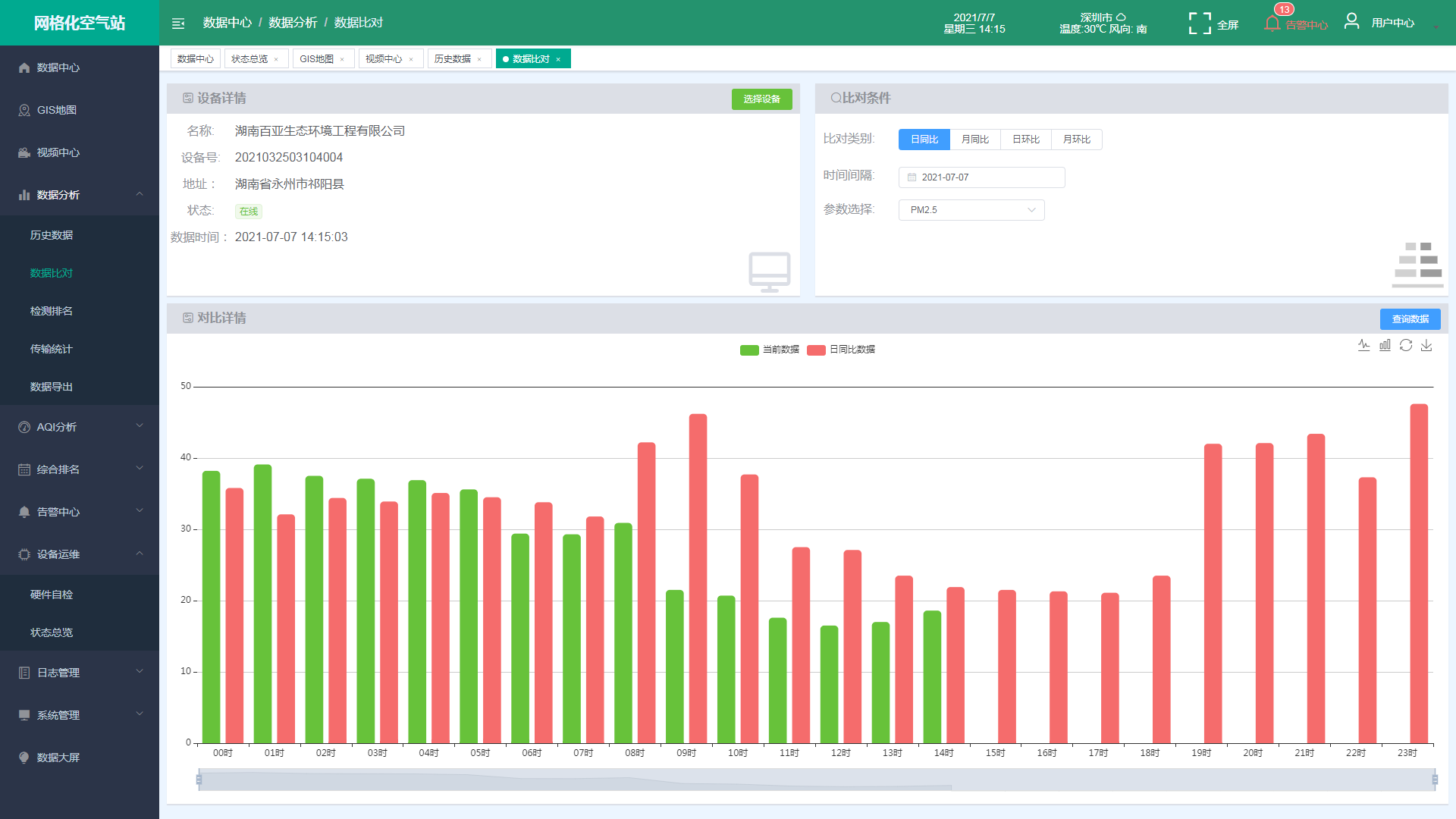1456x819 pixels.
Task: Select 日同比 comparison type
Action: point(924,140)
